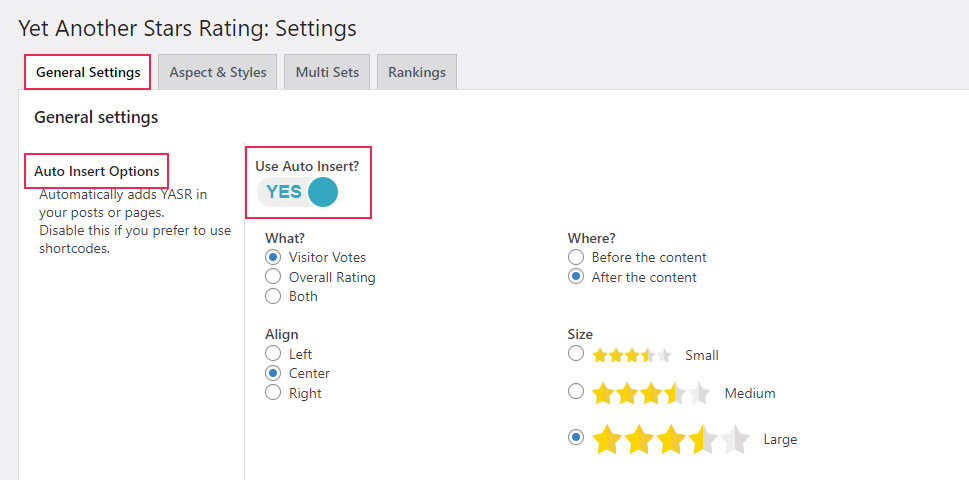The height and width of the screenshot is (480, 969).
Task: Select the Visitor Votes radio button
Action: 273,257
